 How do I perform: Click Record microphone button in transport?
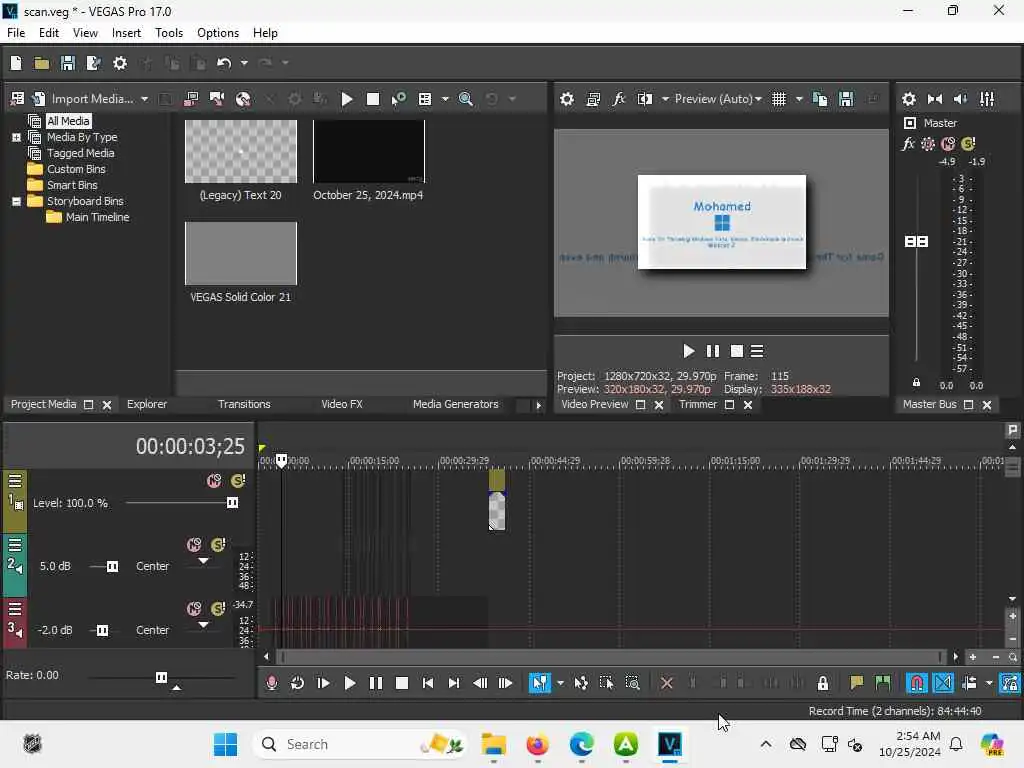coord(272,683)
